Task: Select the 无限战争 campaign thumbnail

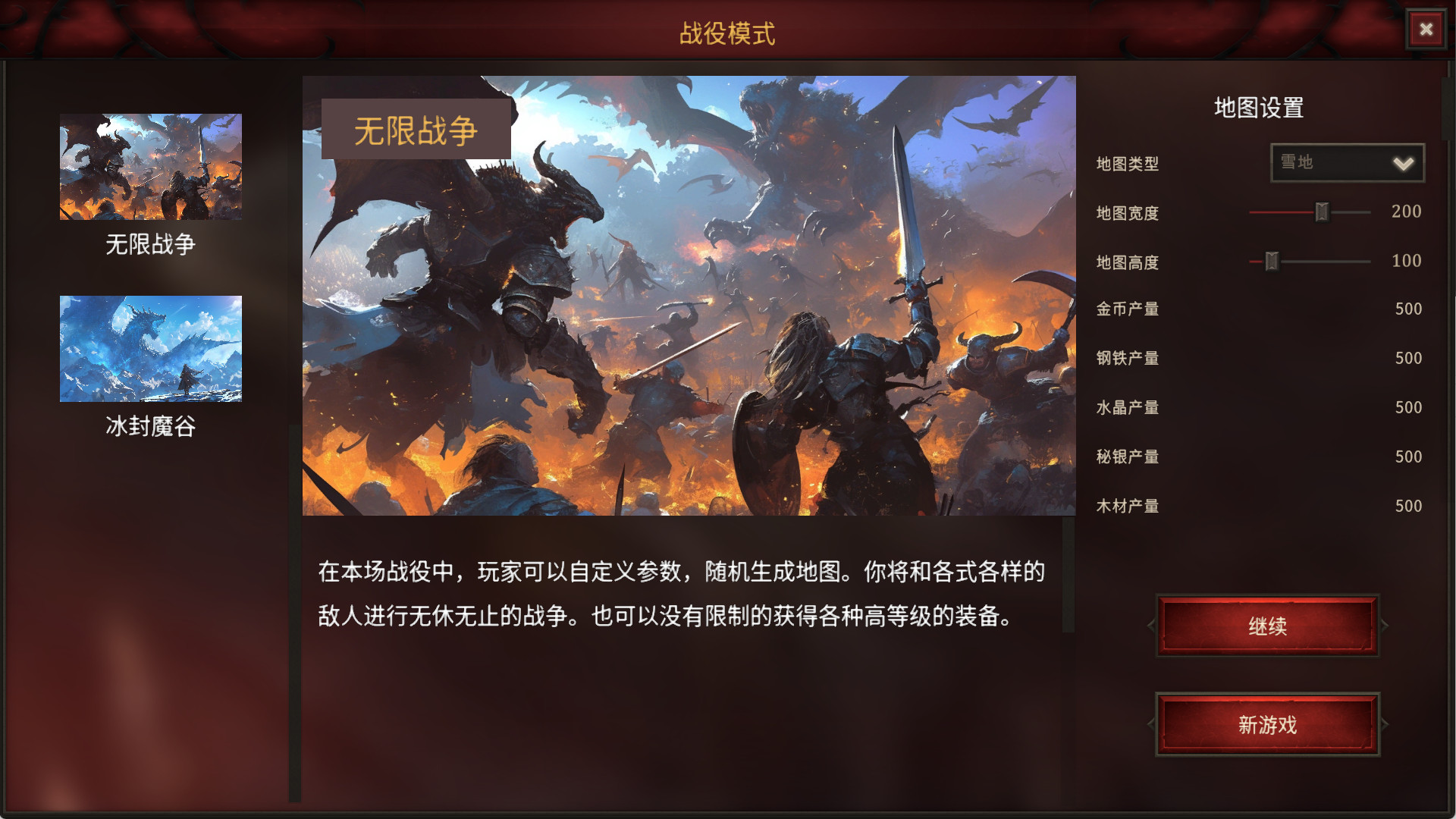Action: click(x=151, y=167)
